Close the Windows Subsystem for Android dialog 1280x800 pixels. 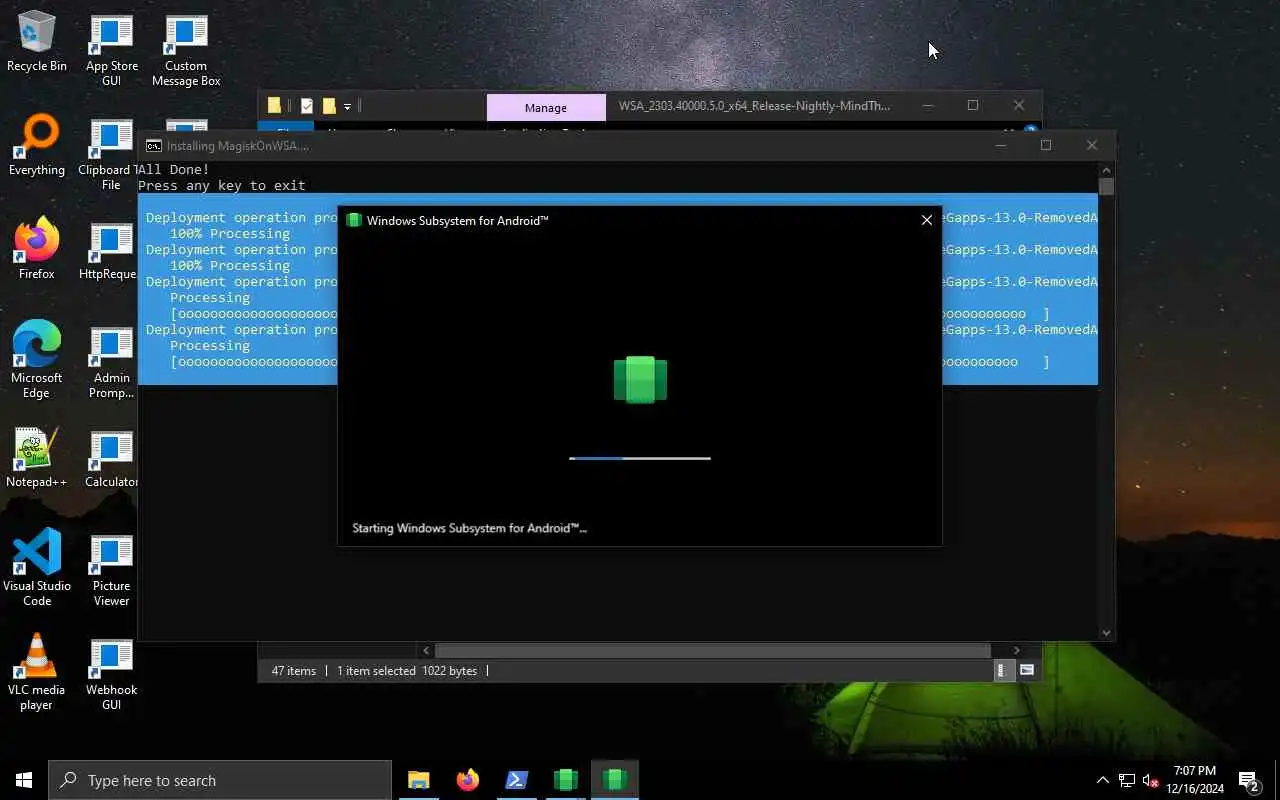click(x=927, y=220)
